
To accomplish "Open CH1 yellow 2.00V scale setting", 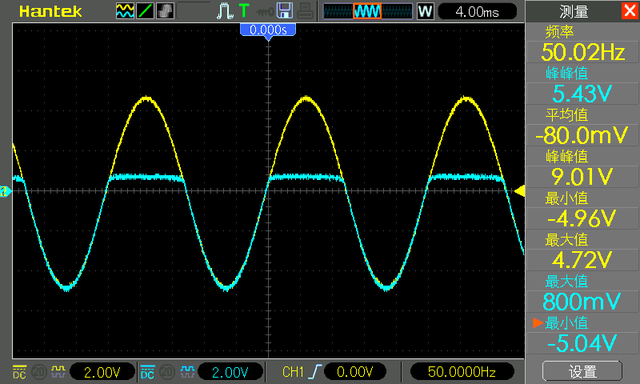I will point(102,372).
